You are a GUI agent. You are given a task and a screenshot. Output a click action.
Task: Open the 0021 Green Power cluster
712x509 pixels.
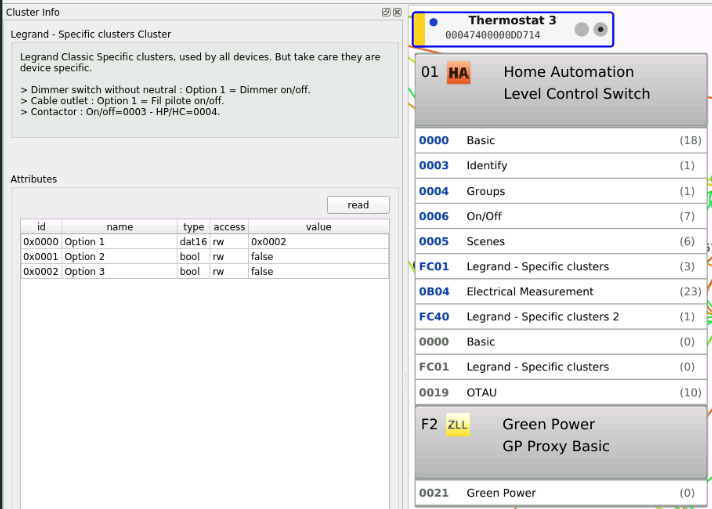561,493
